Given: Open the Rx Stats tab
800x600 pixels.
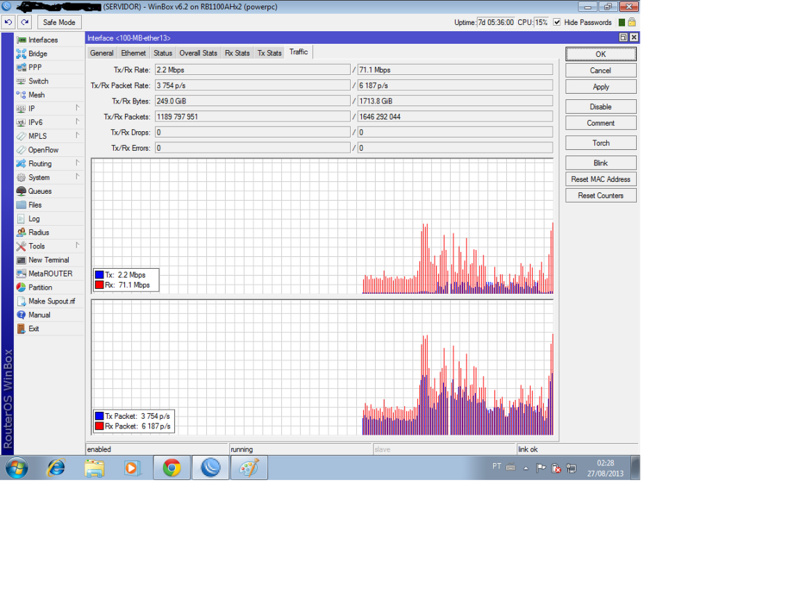Looking at the screenshot, I should 237,53.
